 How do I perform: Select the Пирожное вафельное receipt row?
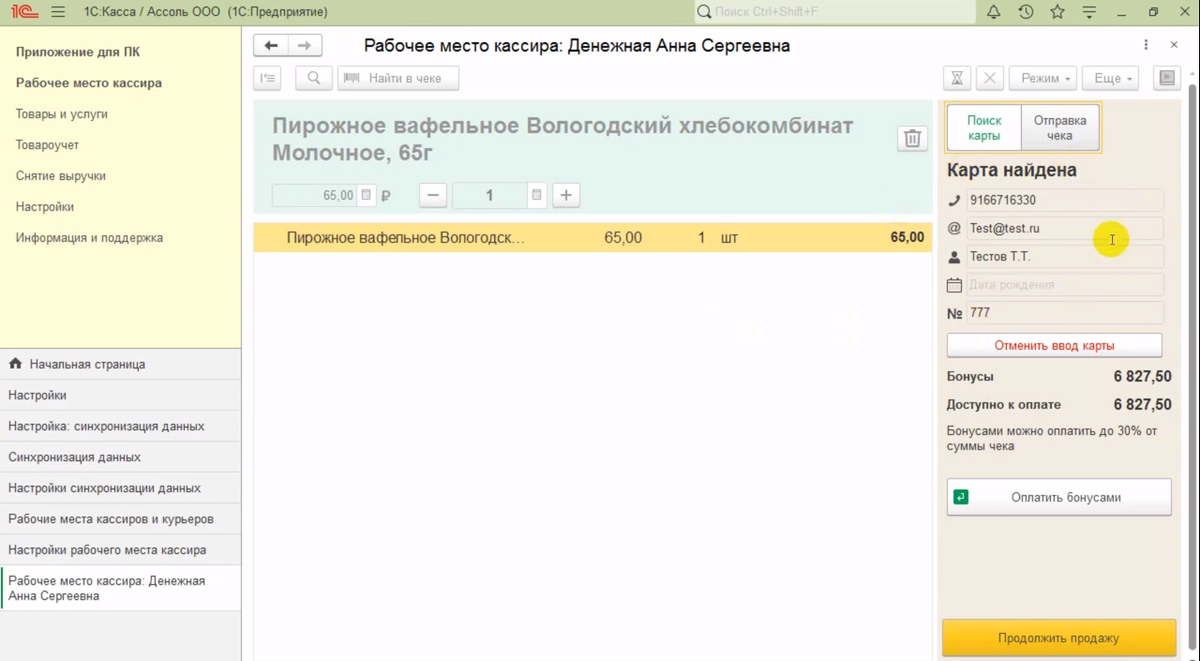[593, 238]
